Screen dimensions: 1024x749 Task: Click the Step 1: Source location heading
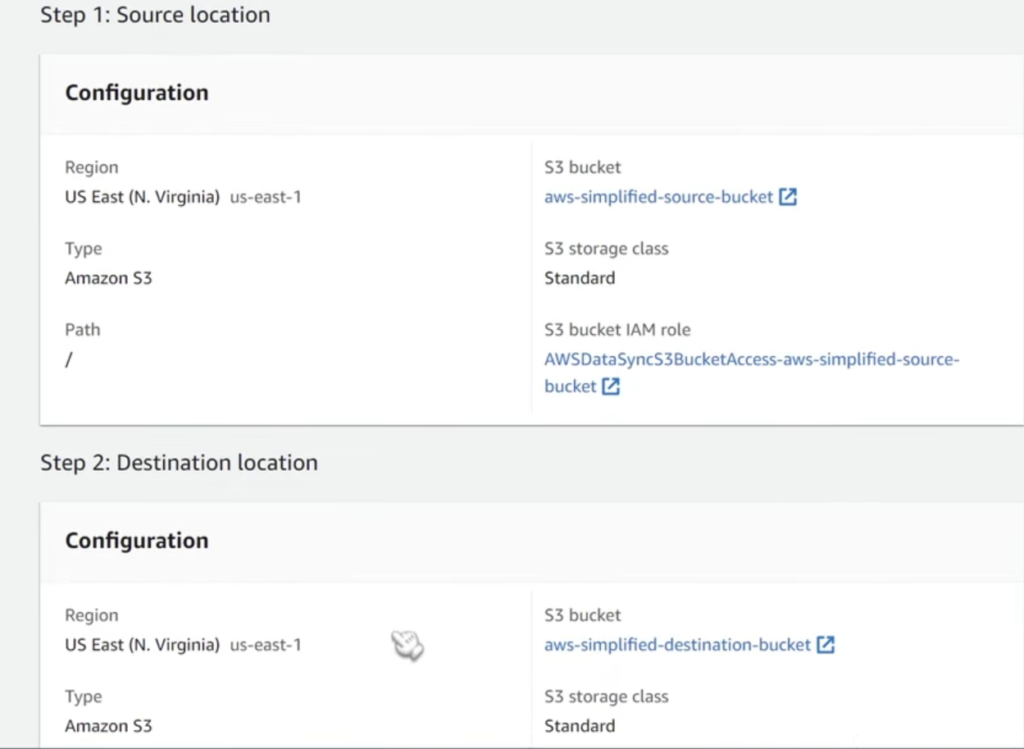[155, 15]
